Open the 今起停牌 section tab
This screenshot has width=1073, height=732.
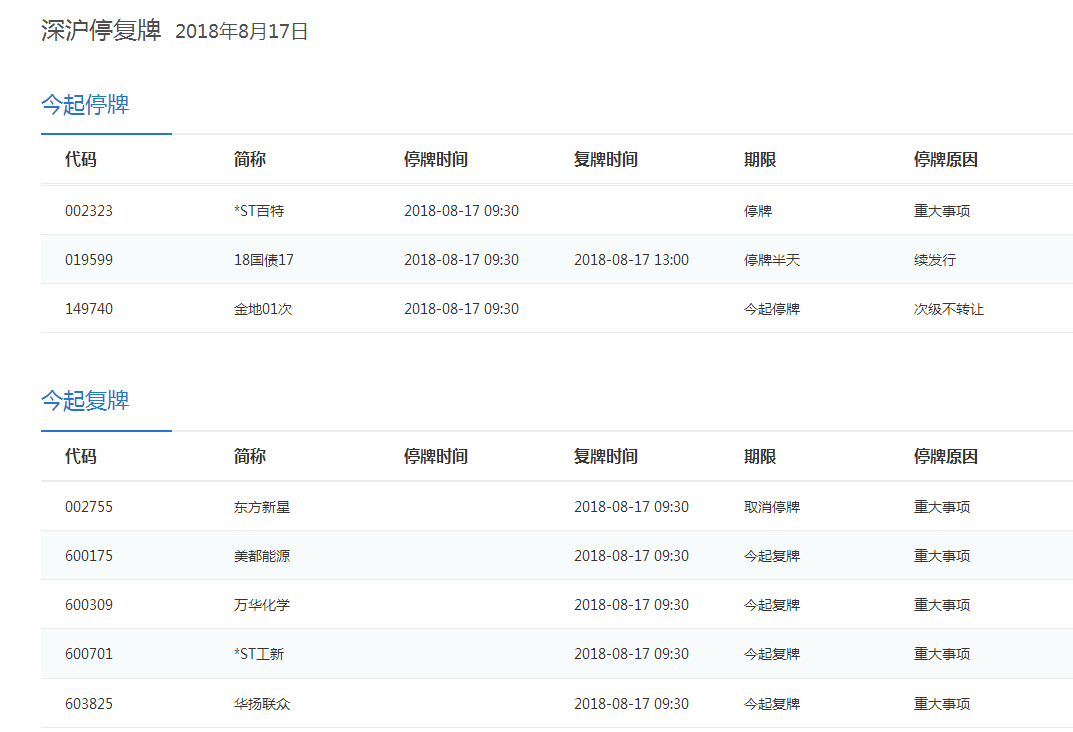point(85,105)
